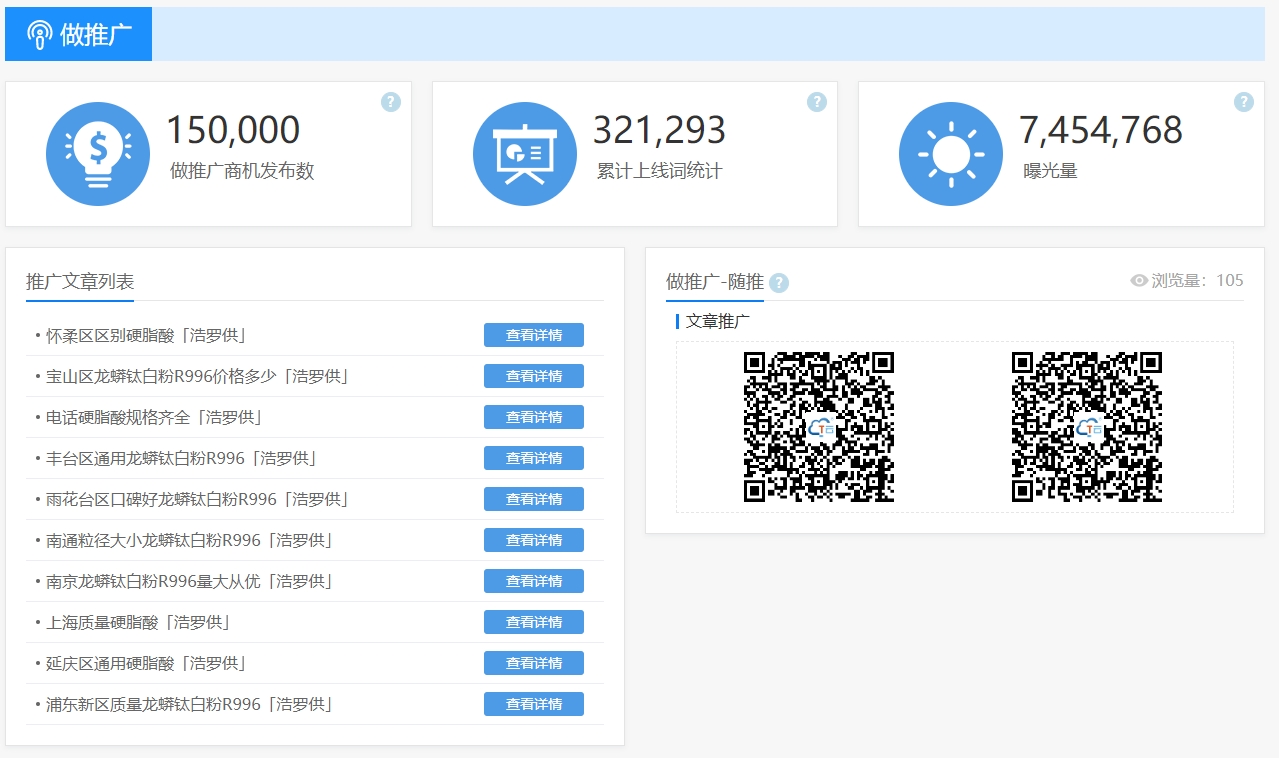Select the 做推广 header tab
This screenshot has width=1279, height=758.
tap(95, 35)
